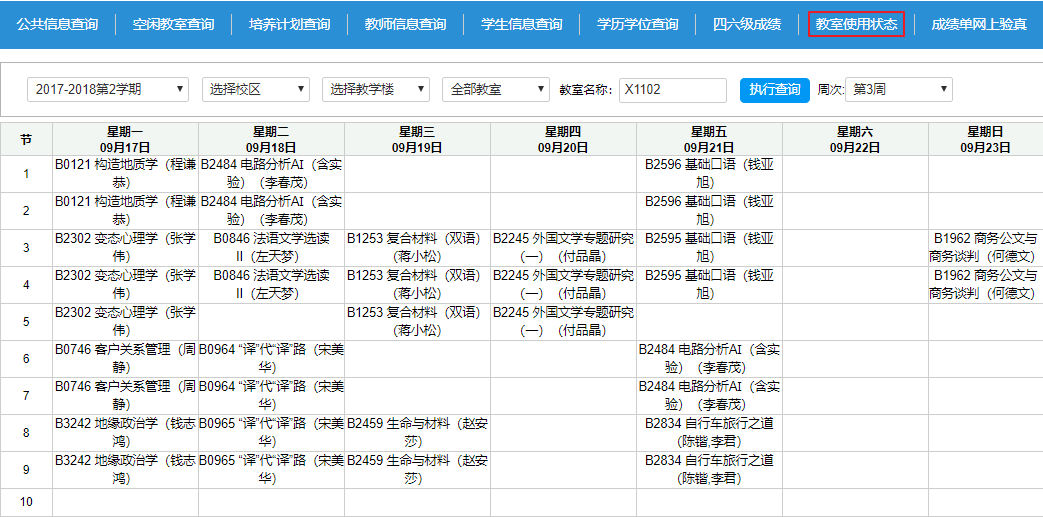Click the 教室名称 input containing X1102

point(672,90)
